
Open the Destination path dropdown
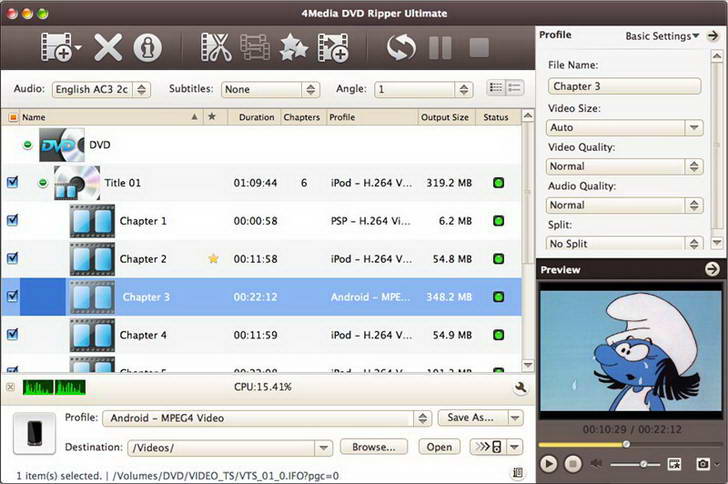click(x=323, y=448)
